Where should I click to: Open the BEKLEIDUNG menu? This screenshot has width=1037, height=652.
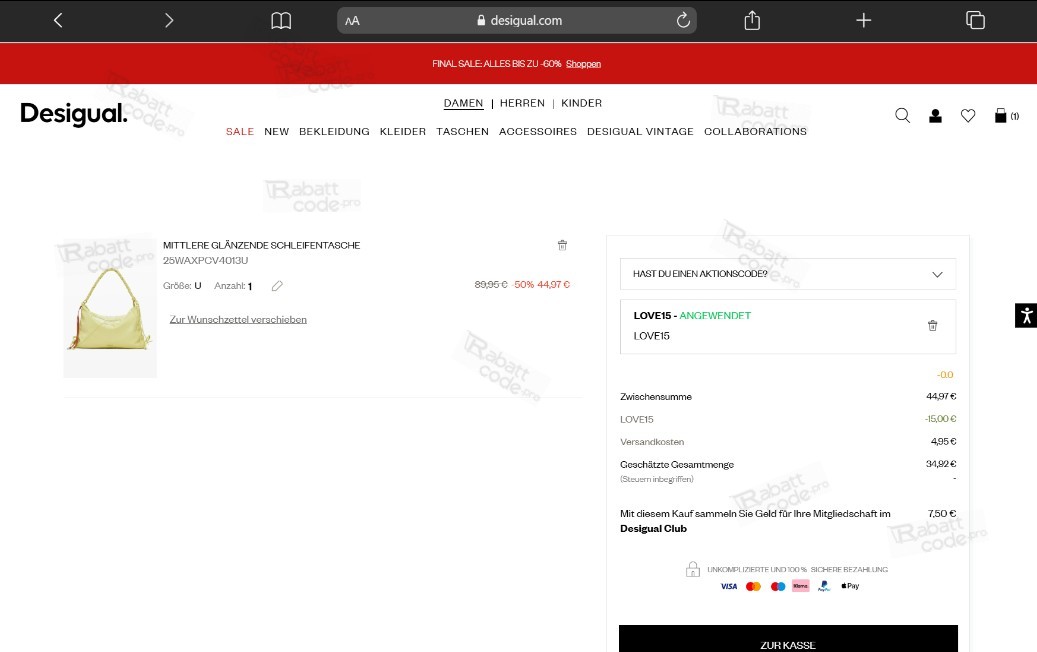point(334,132)
